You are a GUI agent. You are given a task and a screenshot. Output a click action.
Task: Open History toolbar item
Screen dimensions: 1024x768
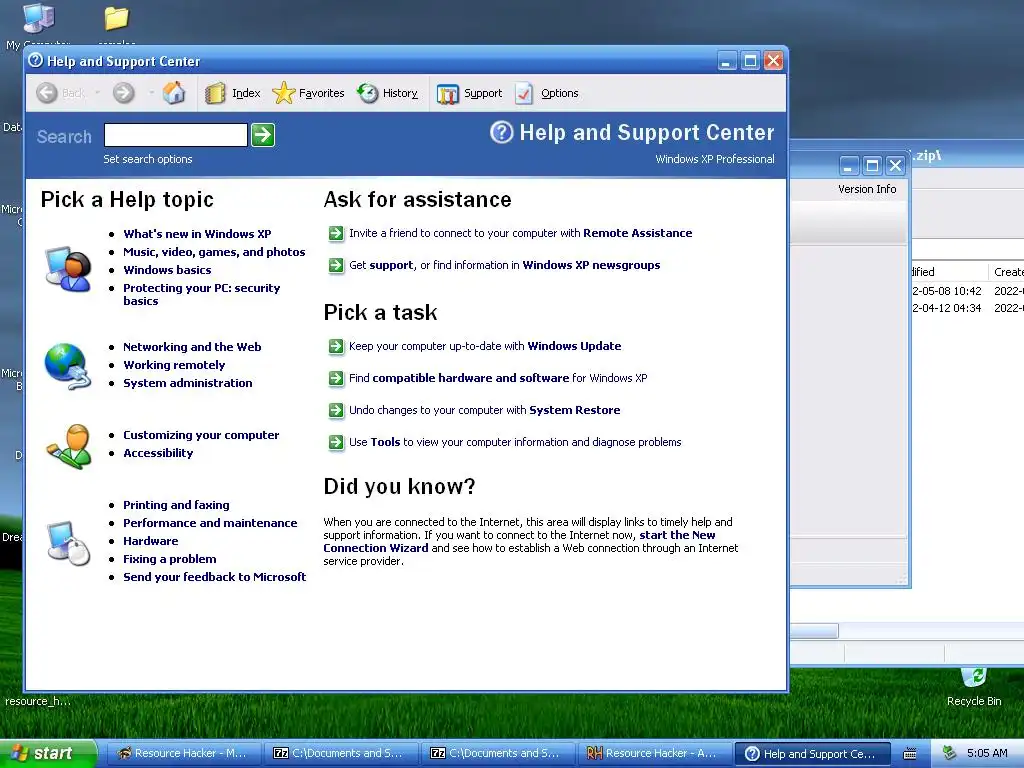pos(387,93)
